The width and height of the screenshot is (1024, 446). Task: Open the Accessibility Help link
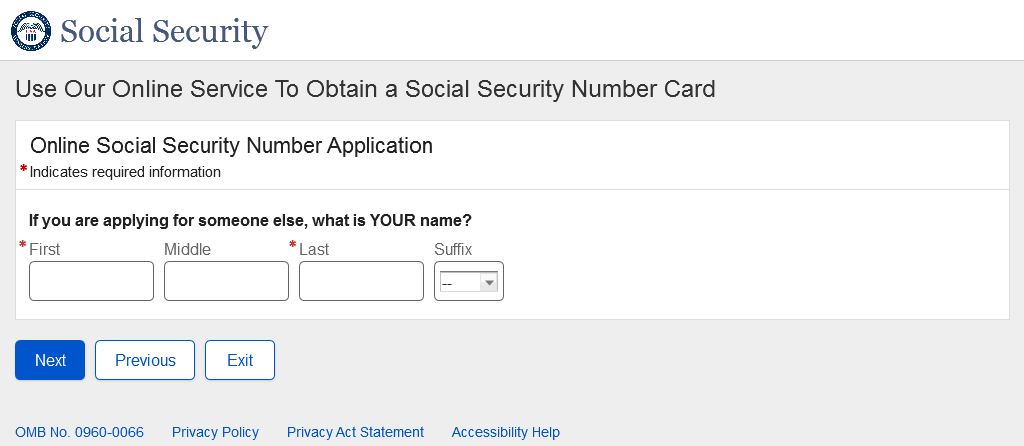coord(505,432)
